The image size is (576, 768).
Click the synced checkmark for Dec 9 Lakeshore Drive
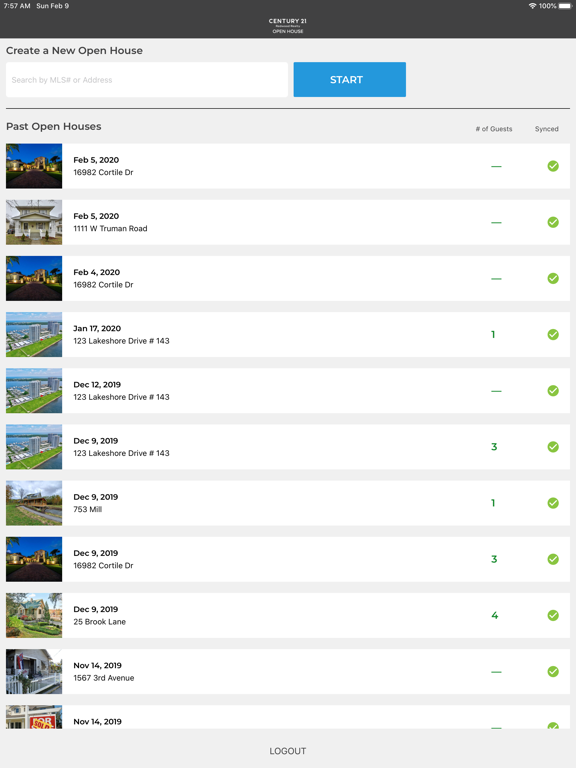[553, 447]
